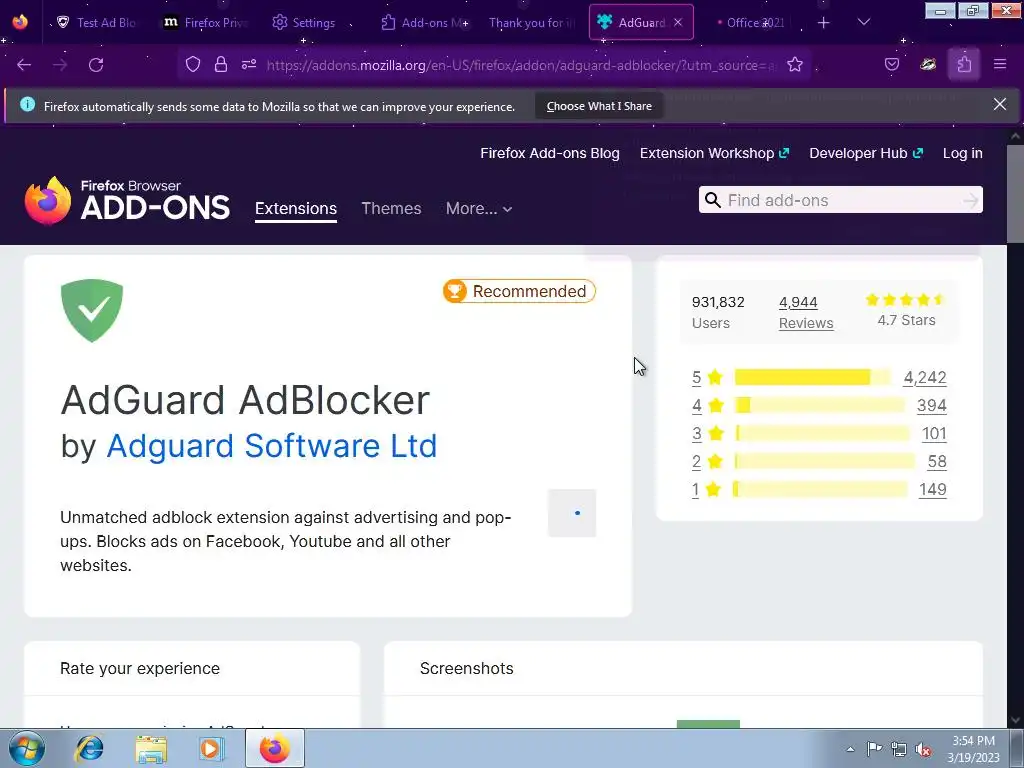Open the Firefox Add-ons Blog link
Screen dimensions: 1024x768
tap(550, 153)
